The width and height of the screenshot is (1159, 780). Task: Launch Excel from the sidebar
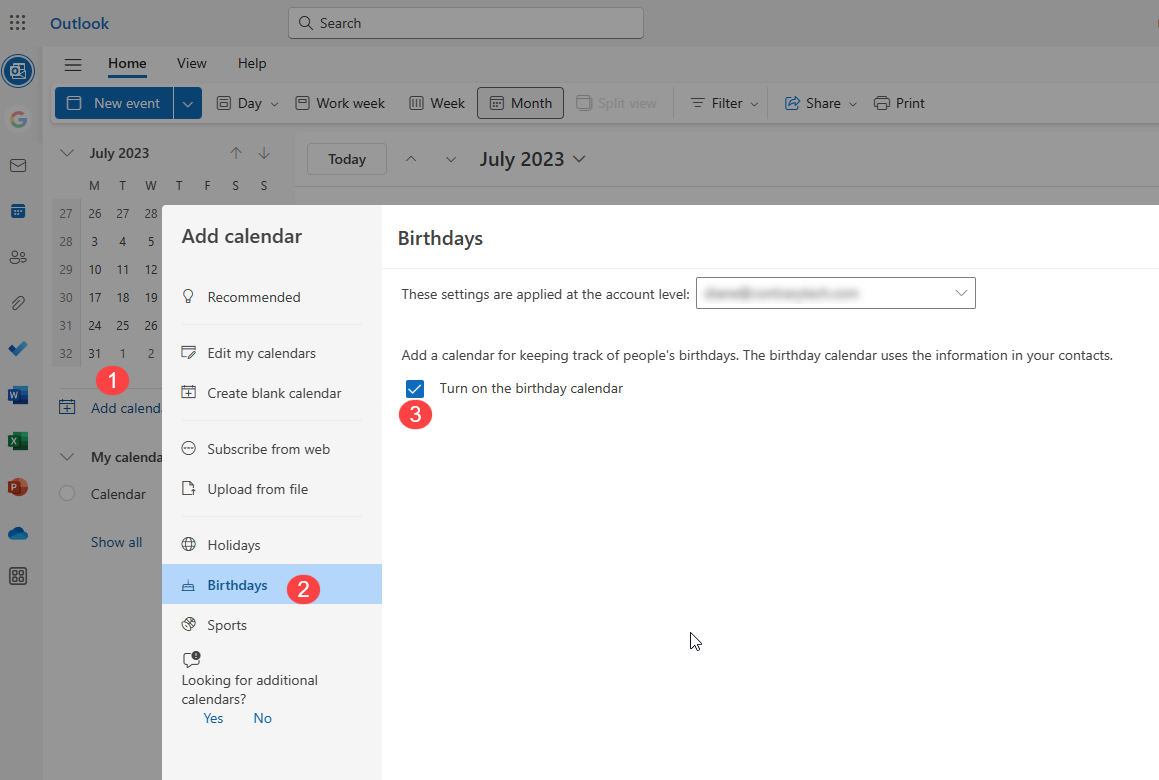(x=18, y=441)
